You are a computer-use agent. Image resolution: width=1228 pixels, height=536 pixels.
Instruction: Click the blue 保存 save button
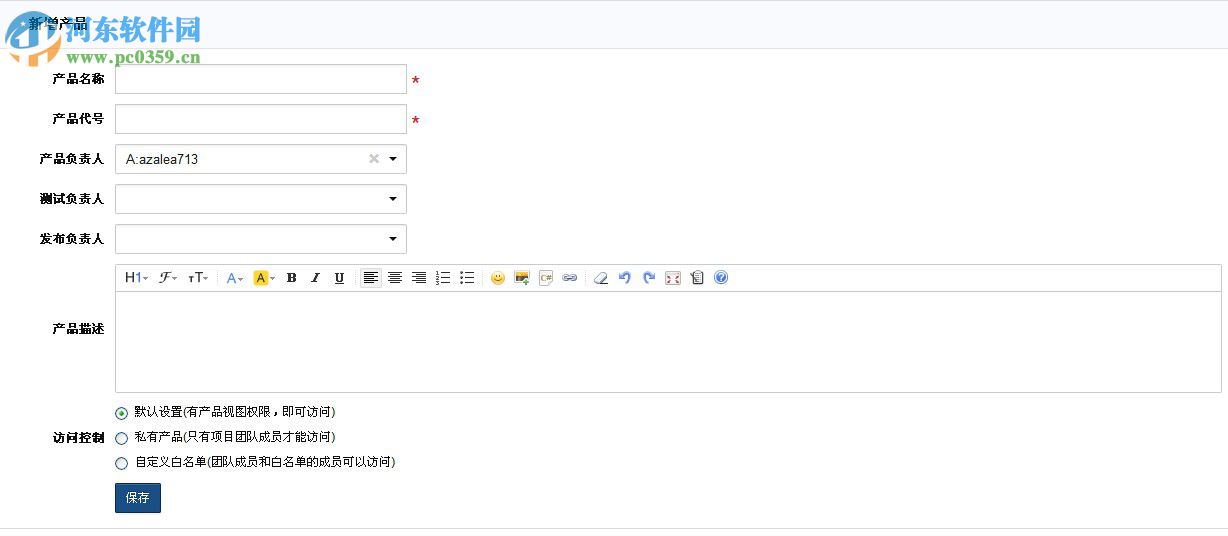[138, 498]
